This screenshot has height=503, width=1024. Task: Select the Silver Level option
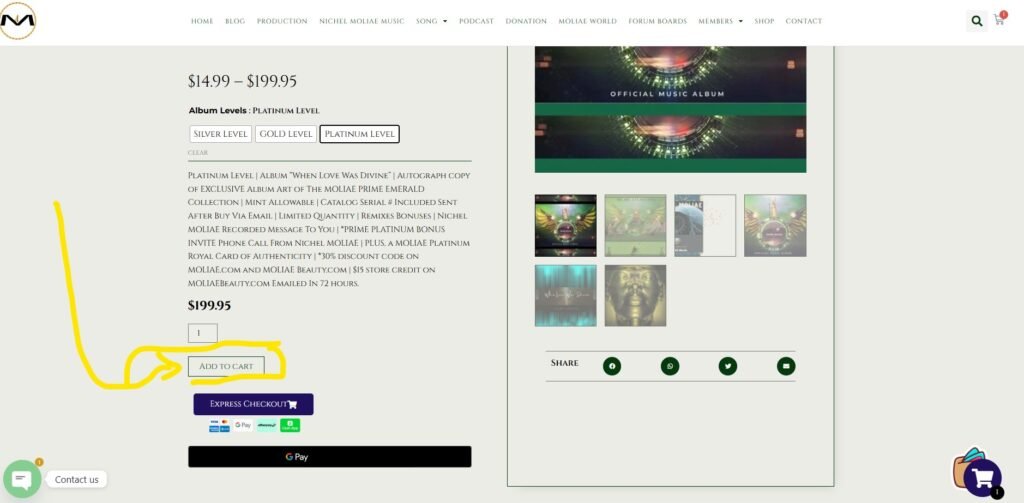220,134
